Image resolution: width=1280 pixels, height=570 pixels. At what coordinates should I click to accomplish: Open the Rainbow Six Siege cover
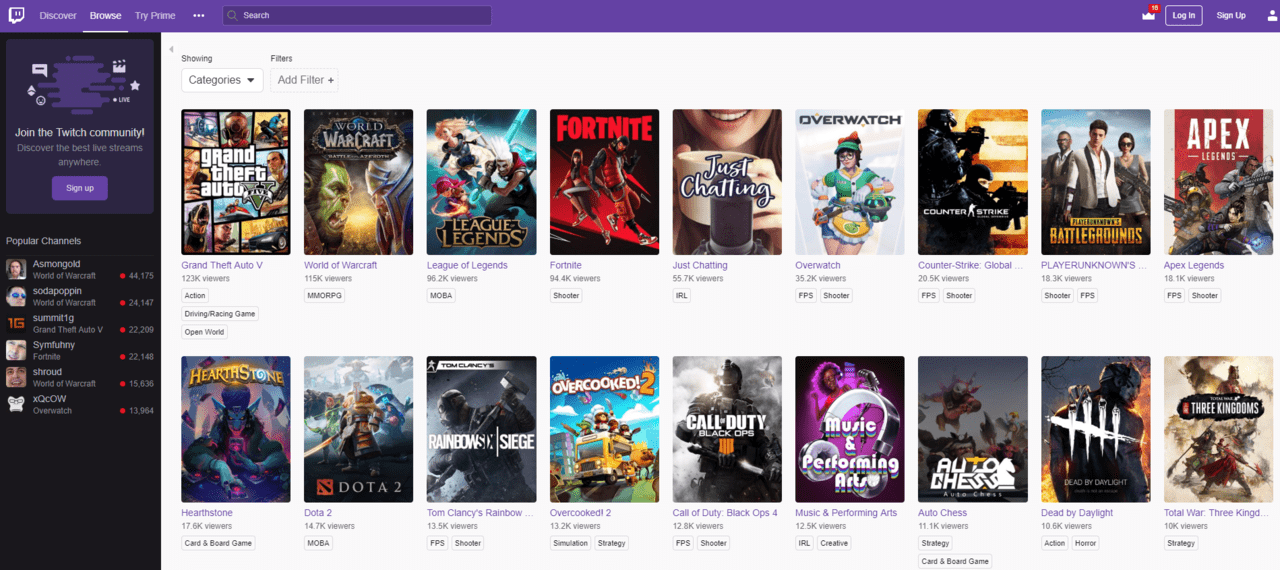click(482, 429)
